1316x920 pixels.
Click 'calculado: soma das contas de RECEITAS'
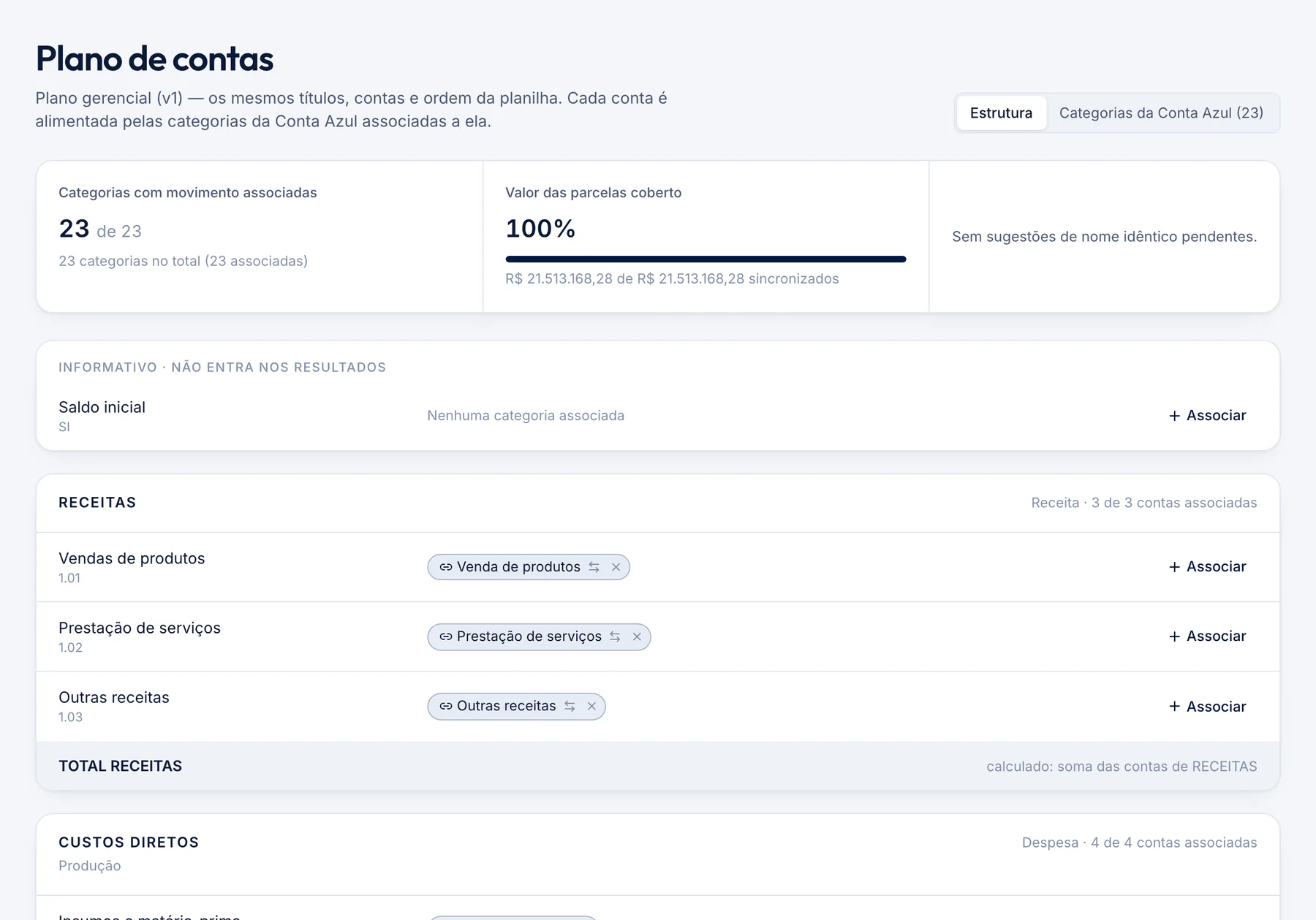1122,767
